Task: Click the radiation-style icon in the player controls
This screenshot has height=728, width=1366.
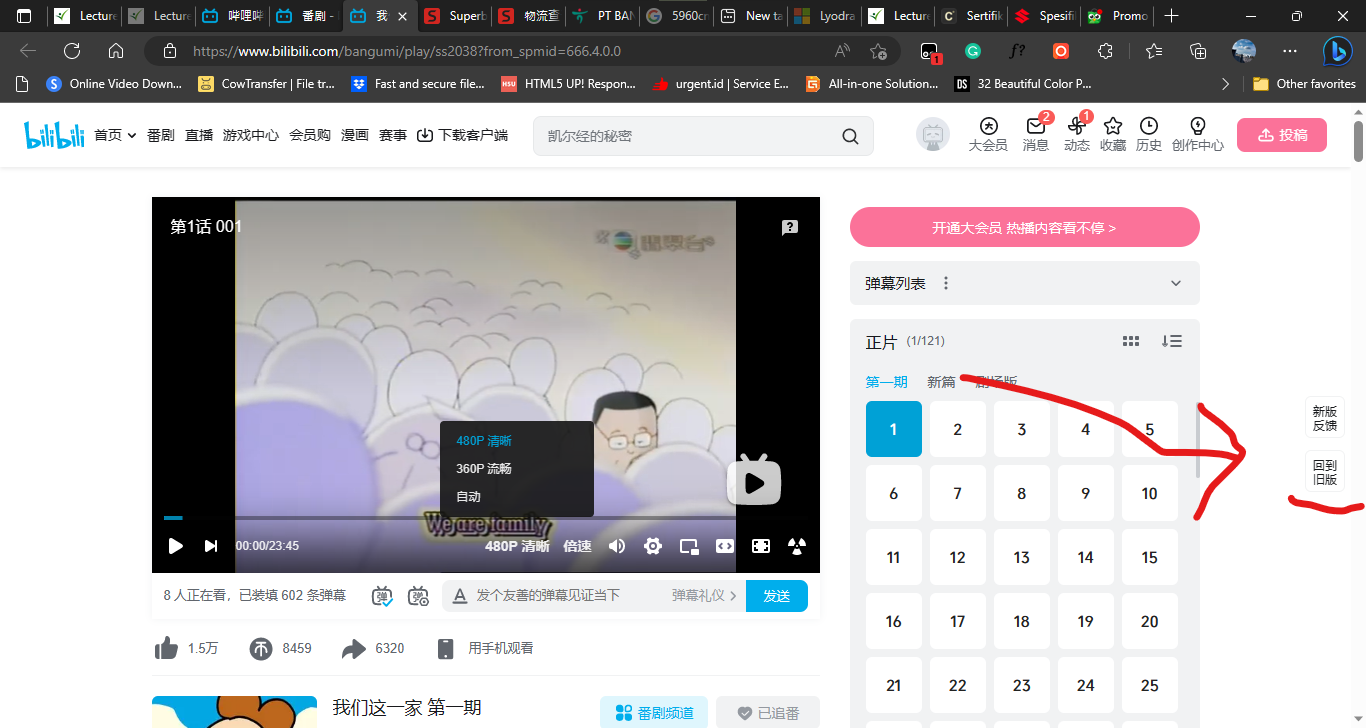Action: (797, 546)
